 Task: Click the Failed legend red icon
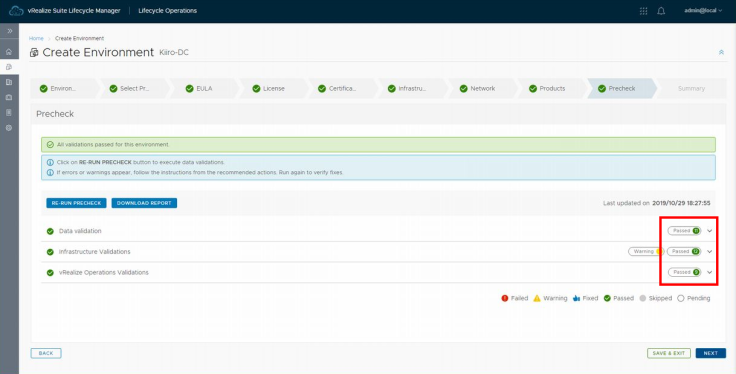(505, 298)
